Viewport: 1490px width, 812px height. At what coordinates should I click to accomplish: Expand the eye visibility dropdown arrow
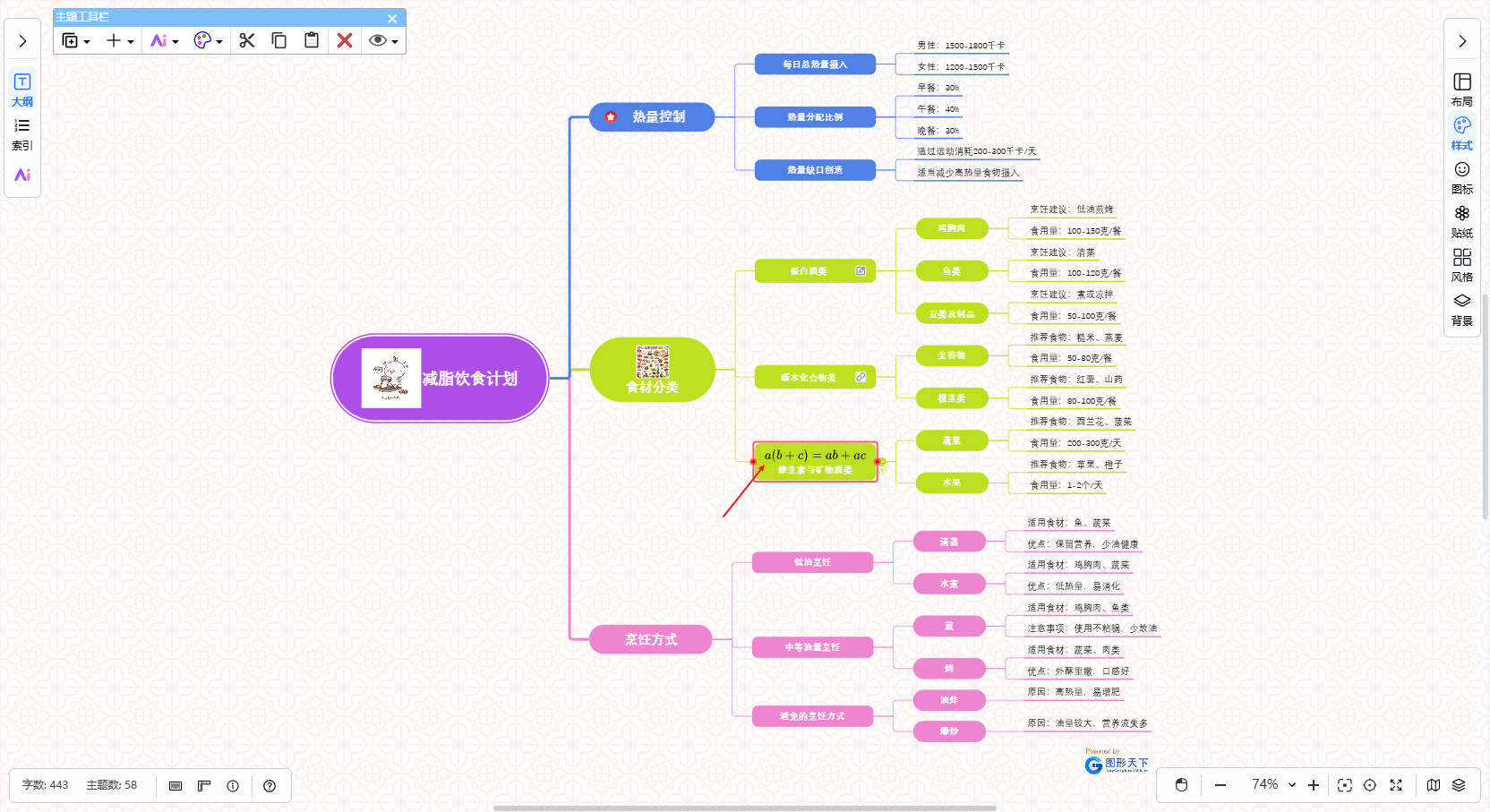[x=395, y=42]
